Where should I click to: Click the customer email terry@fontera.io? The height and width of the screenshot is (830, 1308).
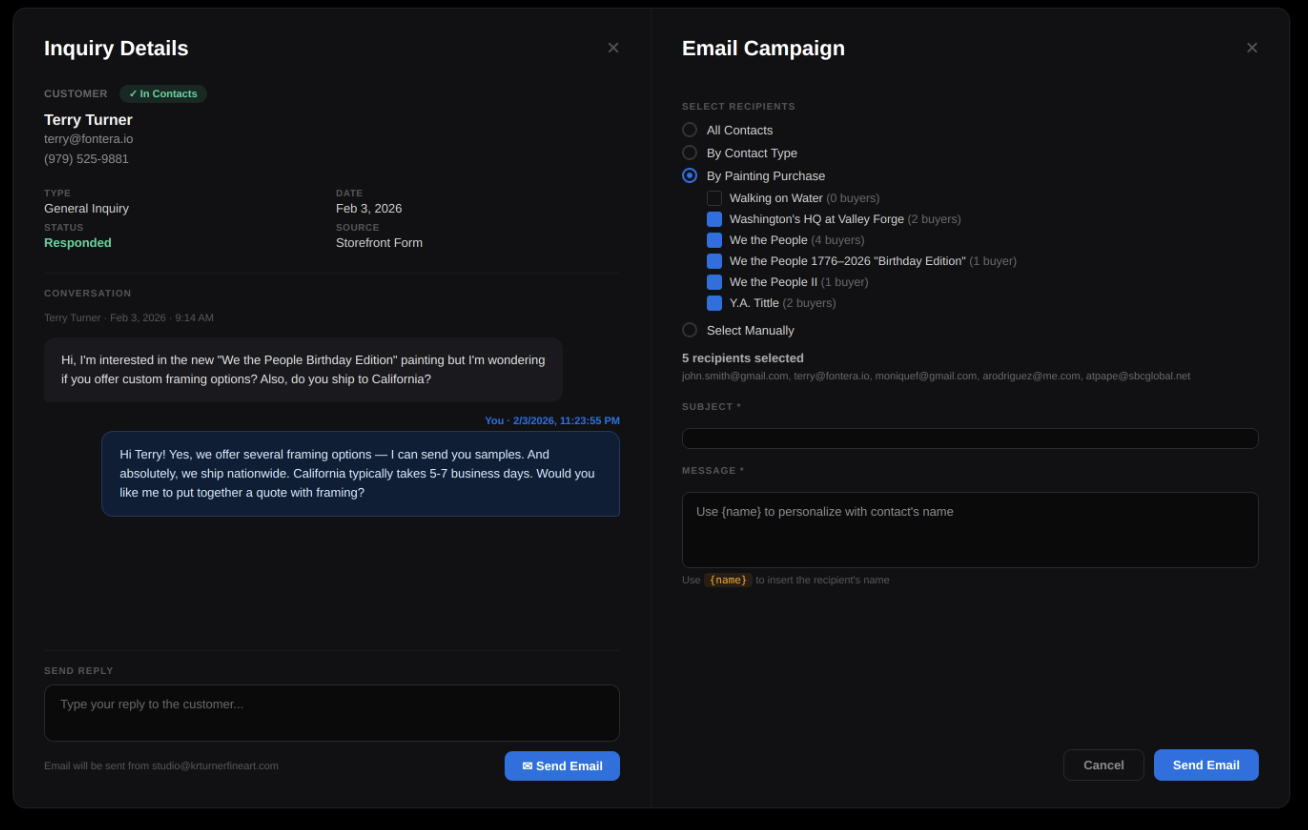click(88, 139)
